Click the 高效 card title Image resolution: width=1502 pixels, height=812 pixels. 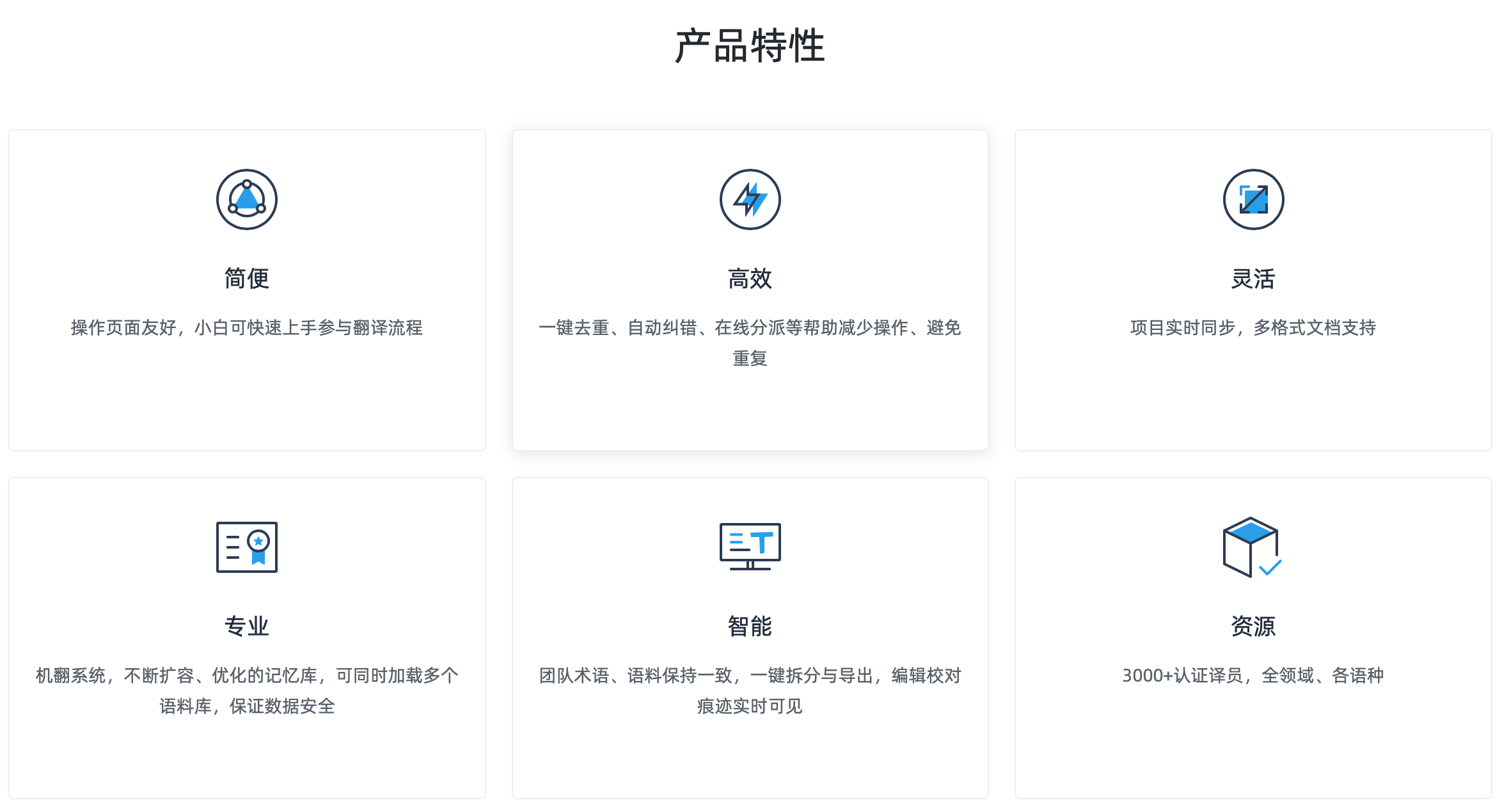[x=750, y=279]
